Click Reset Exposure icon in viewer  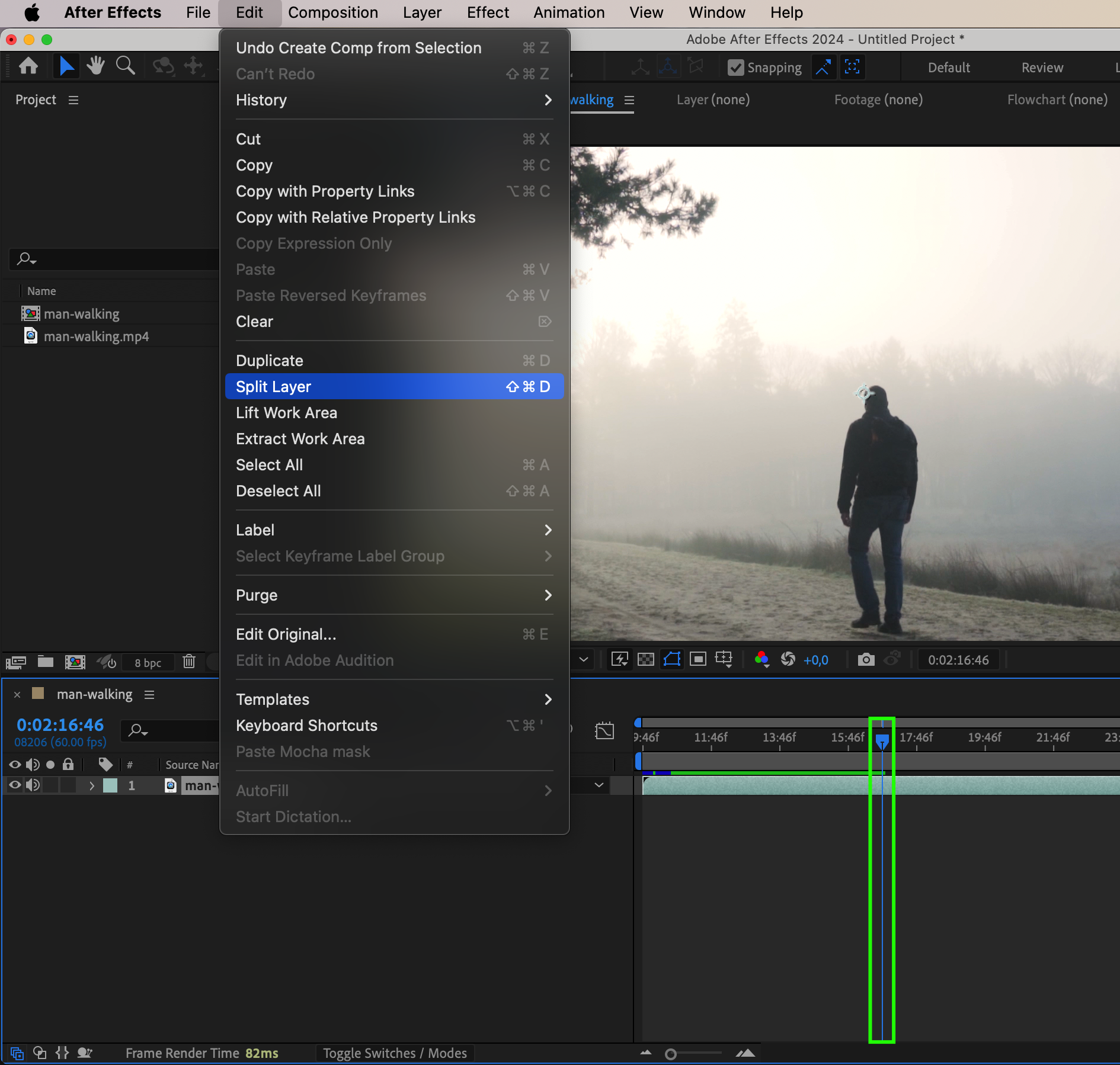click(788, 659)
